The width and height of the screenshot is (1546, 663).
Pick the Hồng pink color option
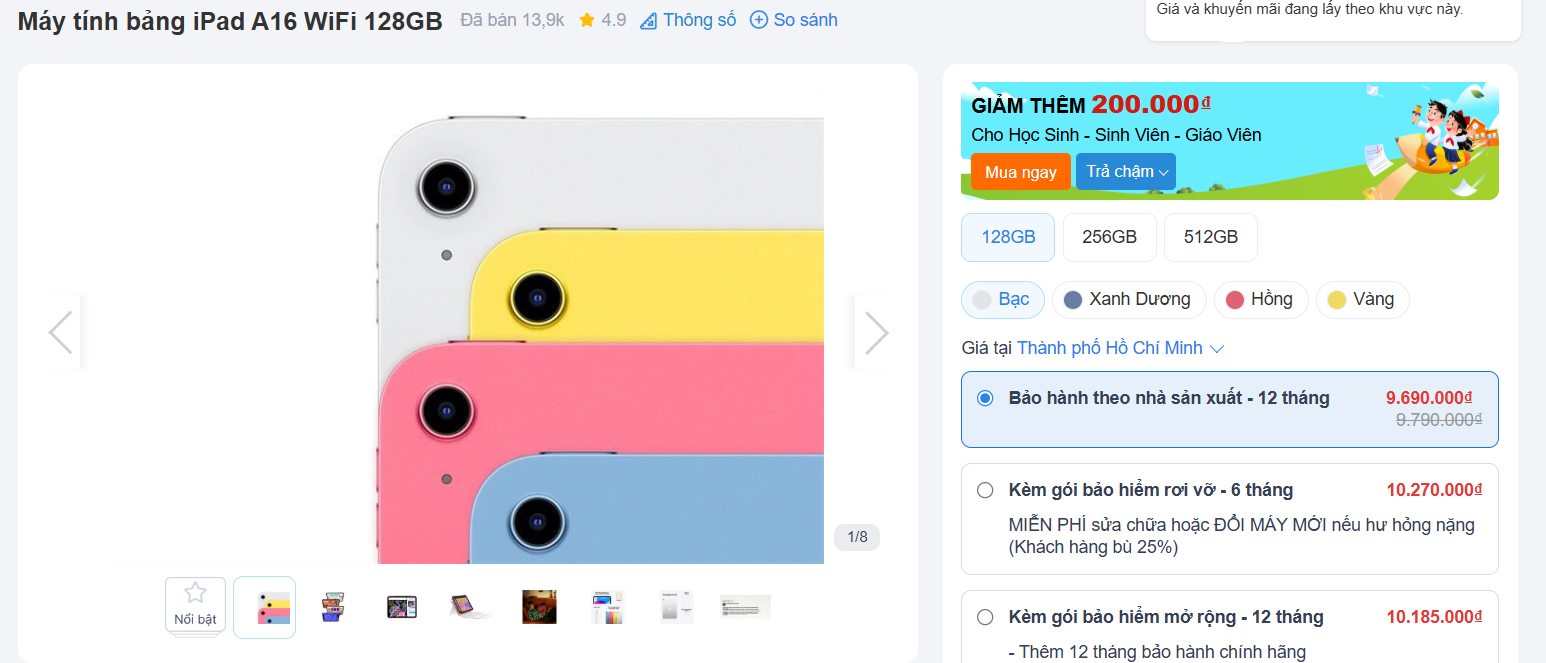pyautogui.click(x=1260, y=299)
